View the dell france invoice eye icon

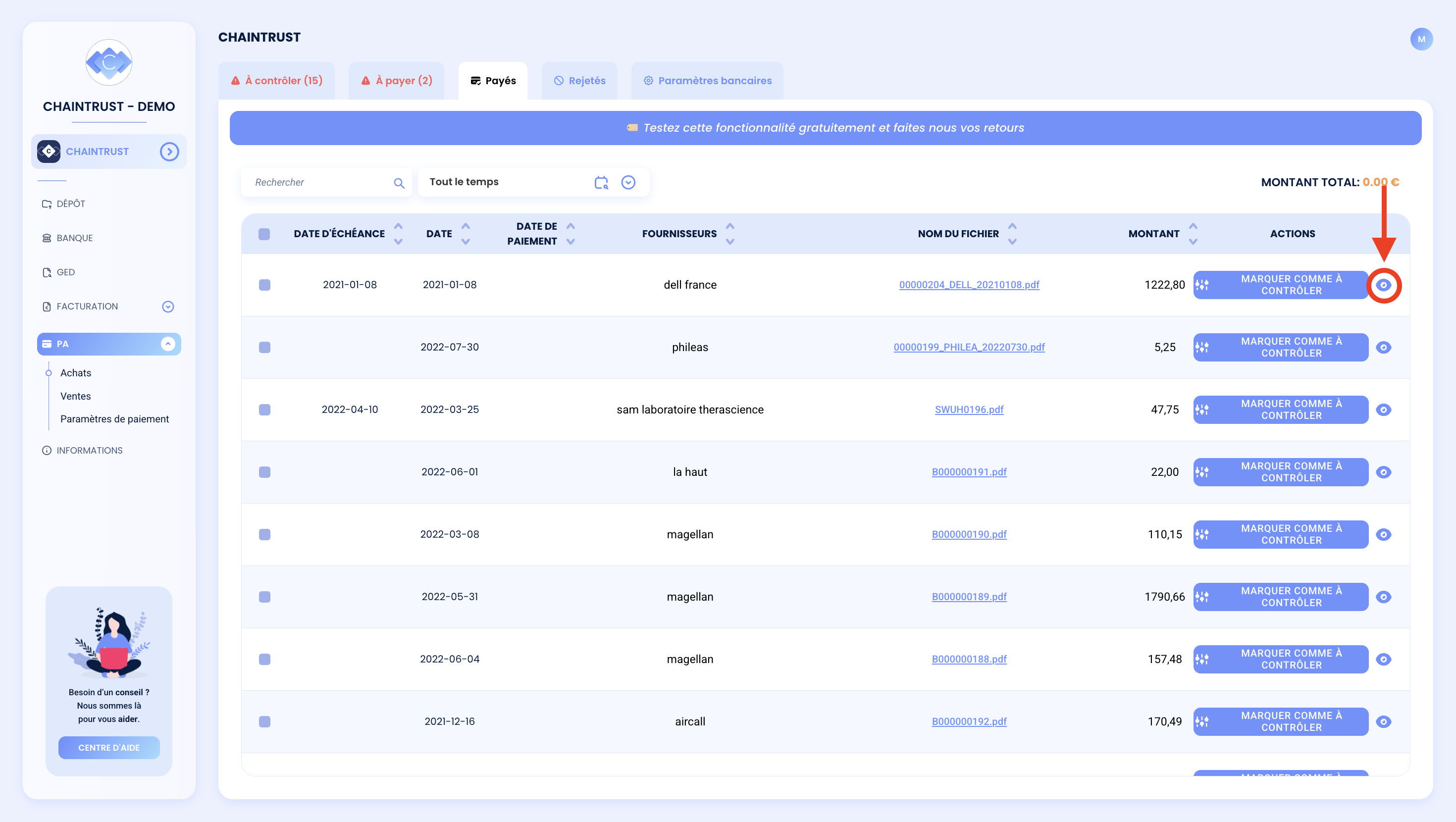point(1383,285)
